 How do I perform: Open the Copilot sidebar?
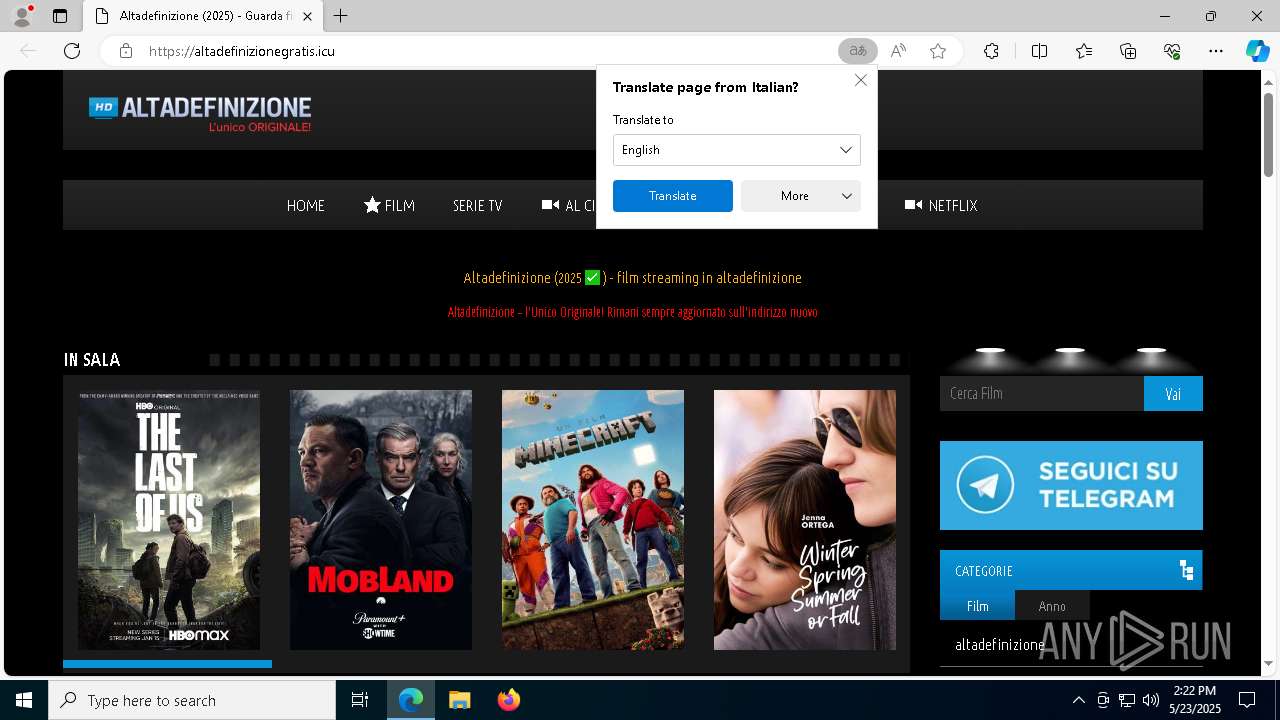pos(1257,51)
